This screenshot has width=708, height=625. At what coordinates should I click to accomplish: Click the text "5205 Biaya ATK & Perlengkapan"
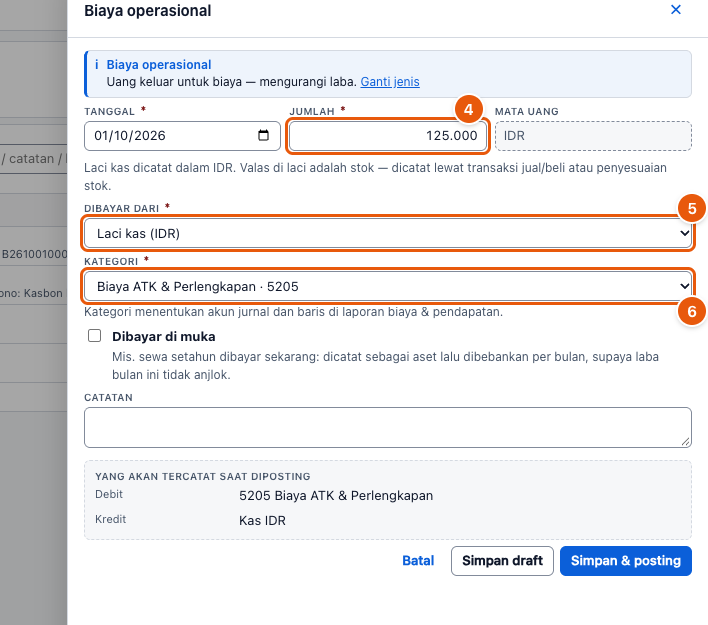coord(336,495)
